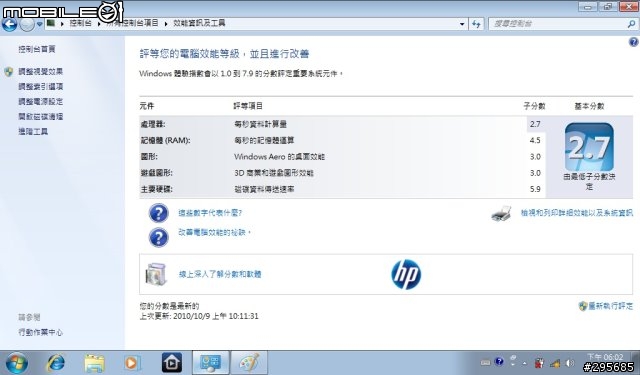Click the 3.0 subscore in the 遊戲圖形 row
Viewport: 640px width, 375px height.
click(535, 173)
